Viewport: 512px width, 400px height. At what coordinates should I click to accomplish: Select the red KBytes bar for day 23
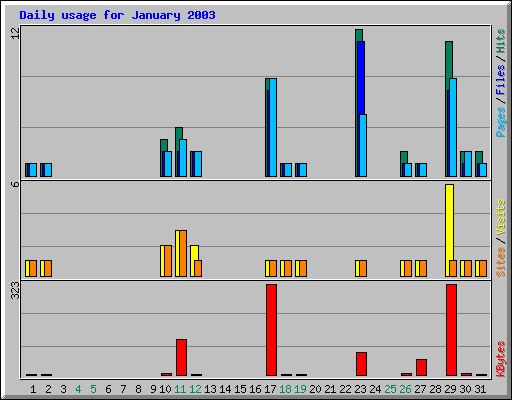[361, 364]
